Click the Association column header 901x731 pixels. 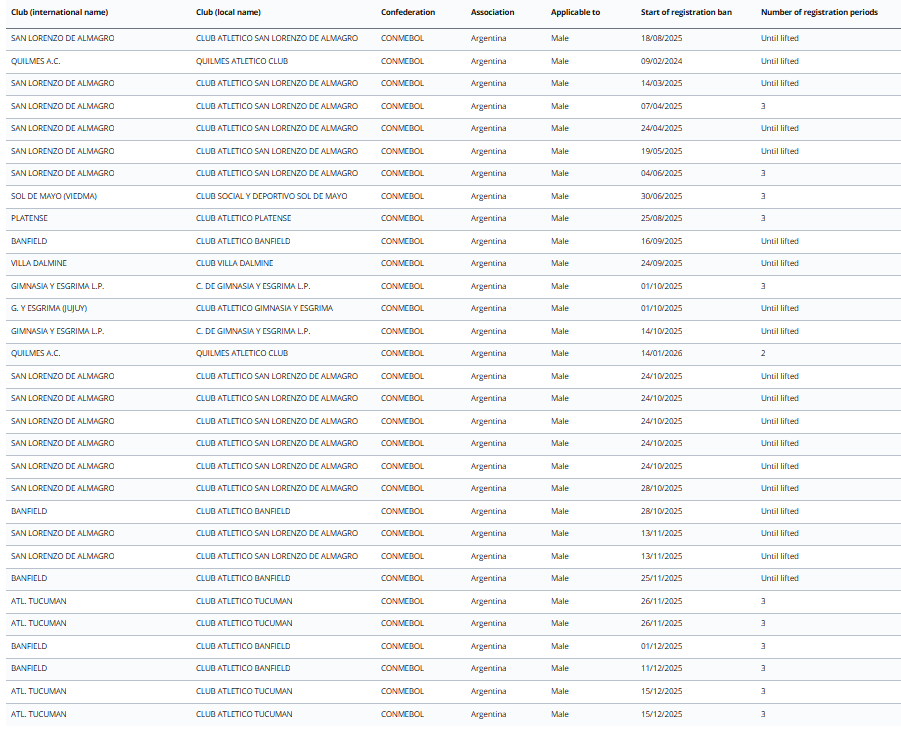coord(492,12)
